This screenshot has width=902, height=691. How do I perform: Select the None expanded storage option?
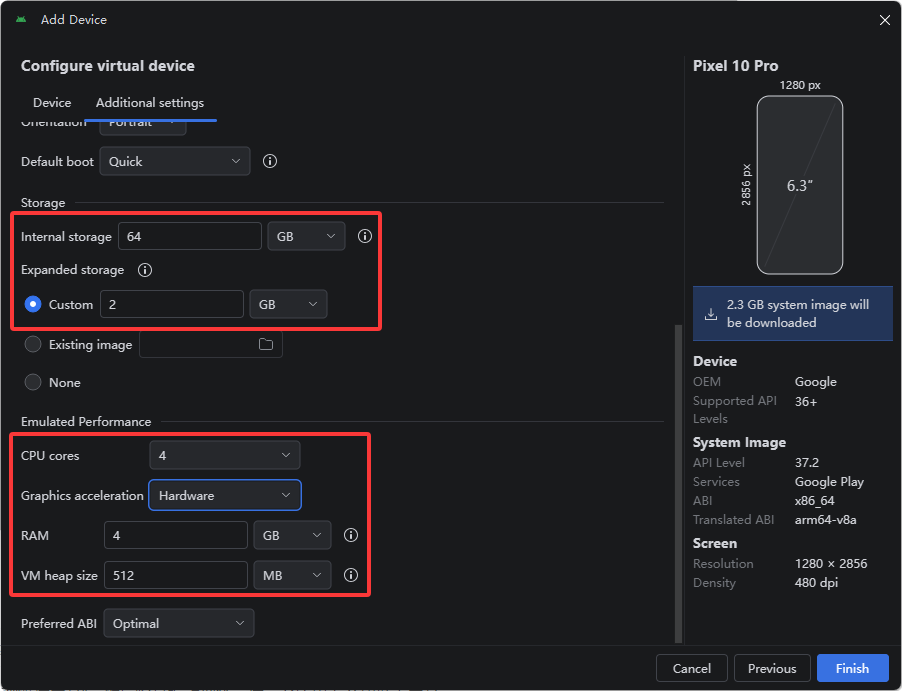click(x=33, y=382)
